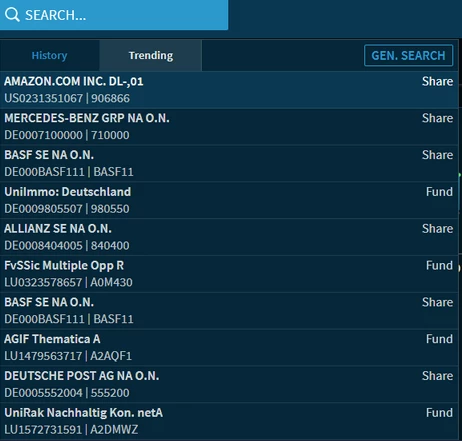This screenshot has width=462, height=441.
Task: Click LU1479563717 | A2AQF1 code line
Action: (68, 356)
